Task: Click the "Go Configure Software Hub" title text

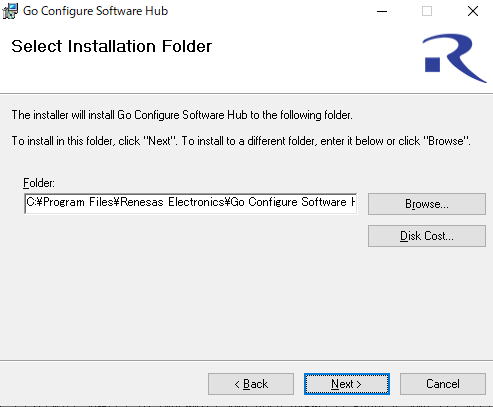Action: click(95, 11)
